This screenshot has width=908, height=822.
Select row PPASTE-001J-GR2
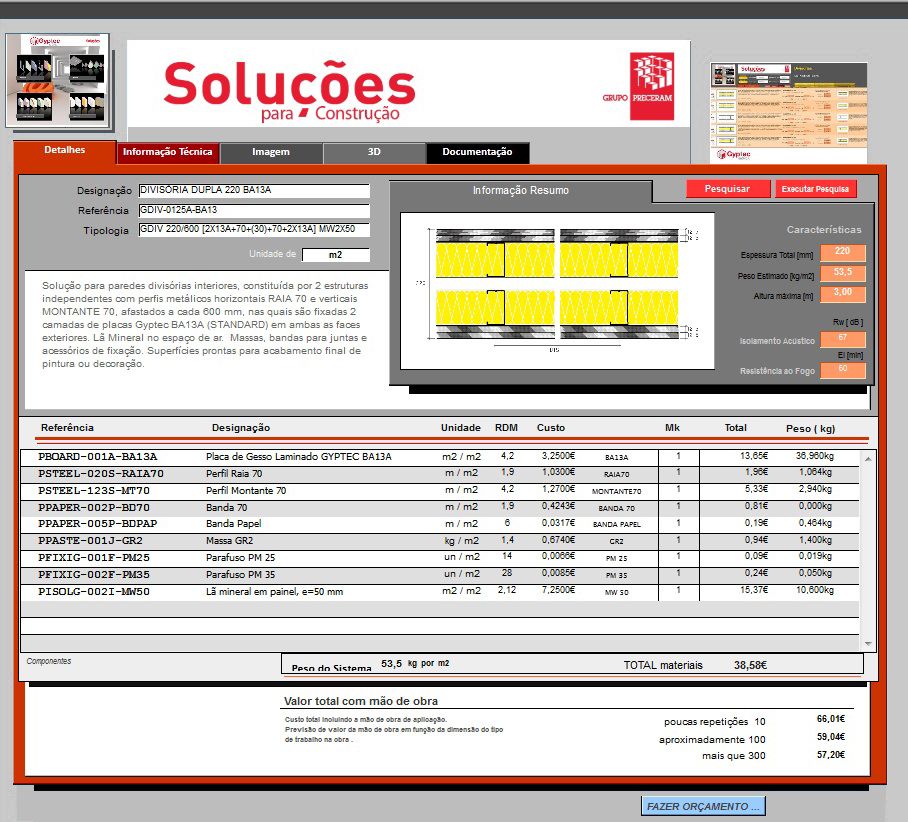coord(440,541)
